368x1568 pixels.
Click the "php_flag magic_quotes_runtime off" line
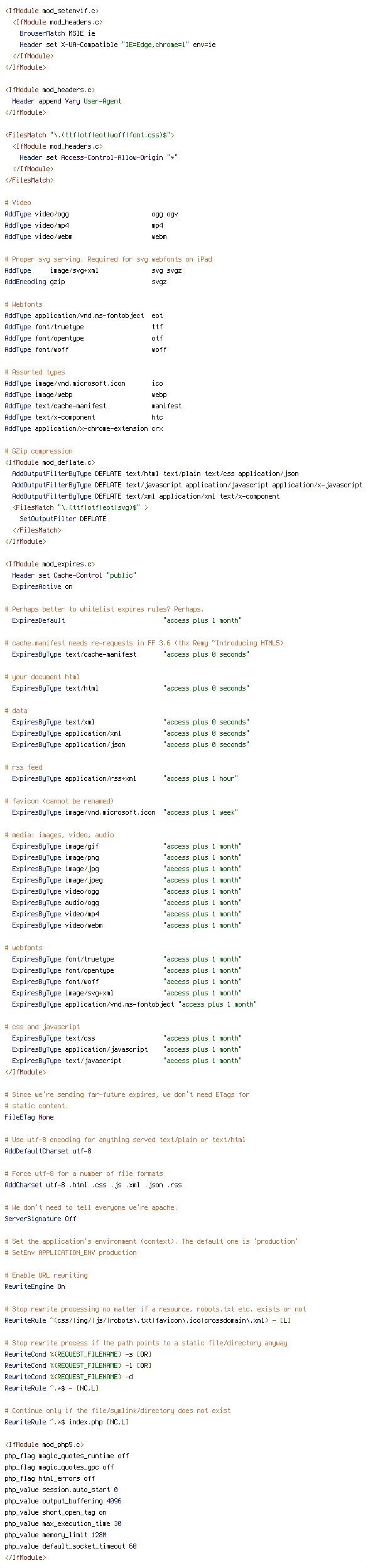tap(67, 1456)
